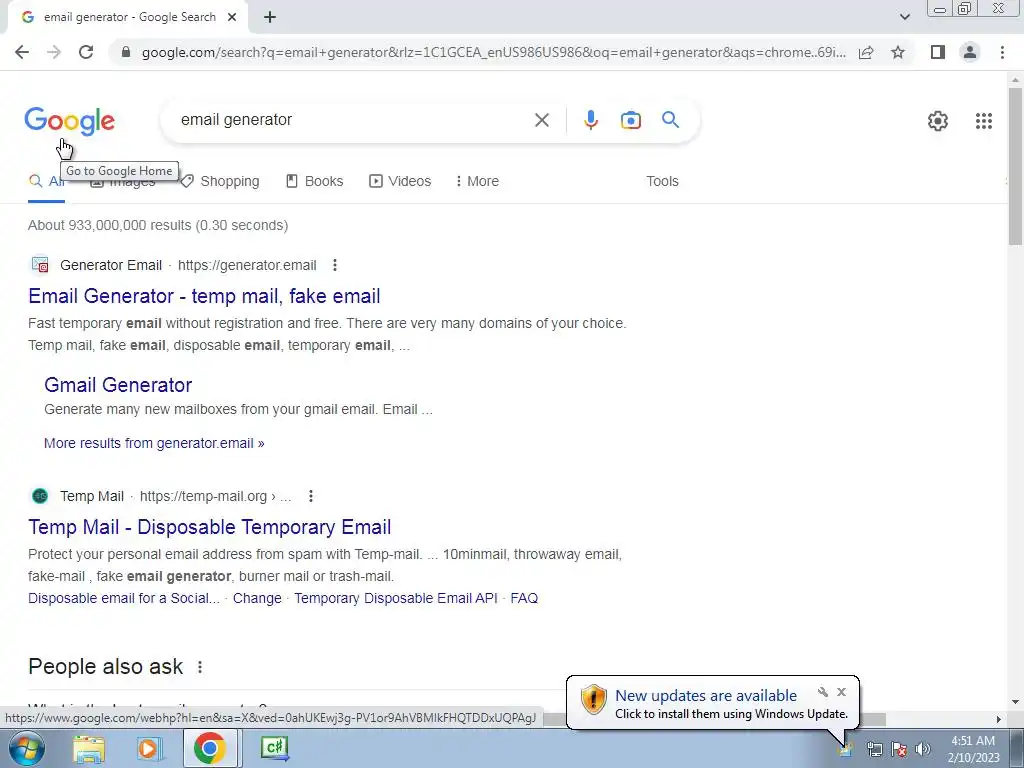The width and height of the screenshot is (1024, 768).
Task: Click the About 933,000,000 results text
Action: 158,225
